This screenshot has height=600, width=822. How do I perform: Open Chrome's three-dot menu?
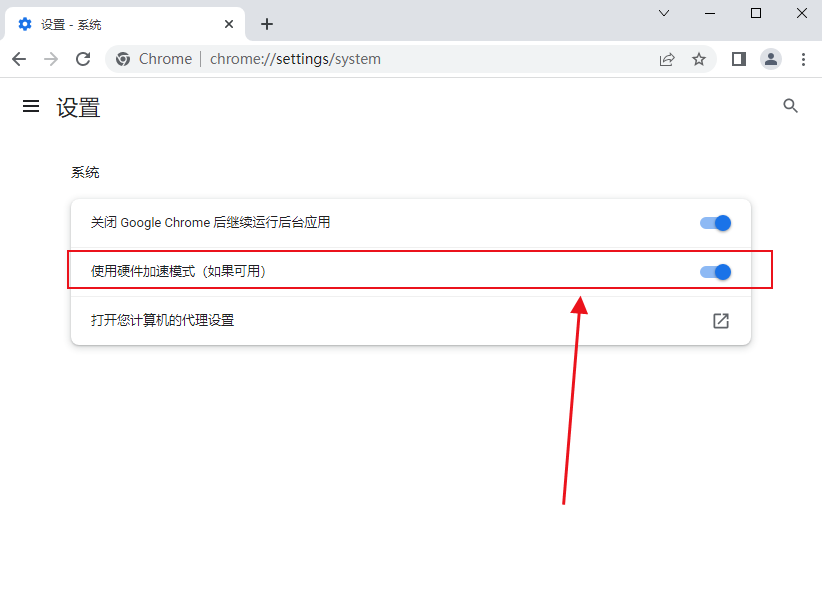(803, 59)
